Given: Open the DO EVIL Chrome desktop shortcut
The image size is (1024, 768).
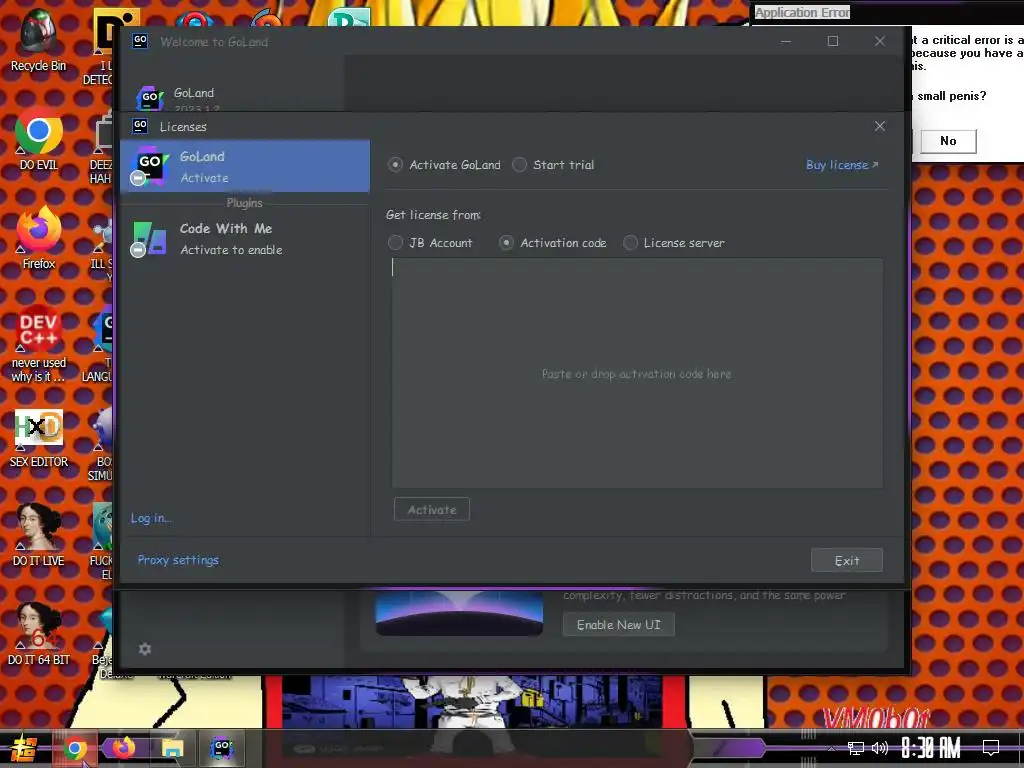Looking at the screenshot, I should pos(38,140).
